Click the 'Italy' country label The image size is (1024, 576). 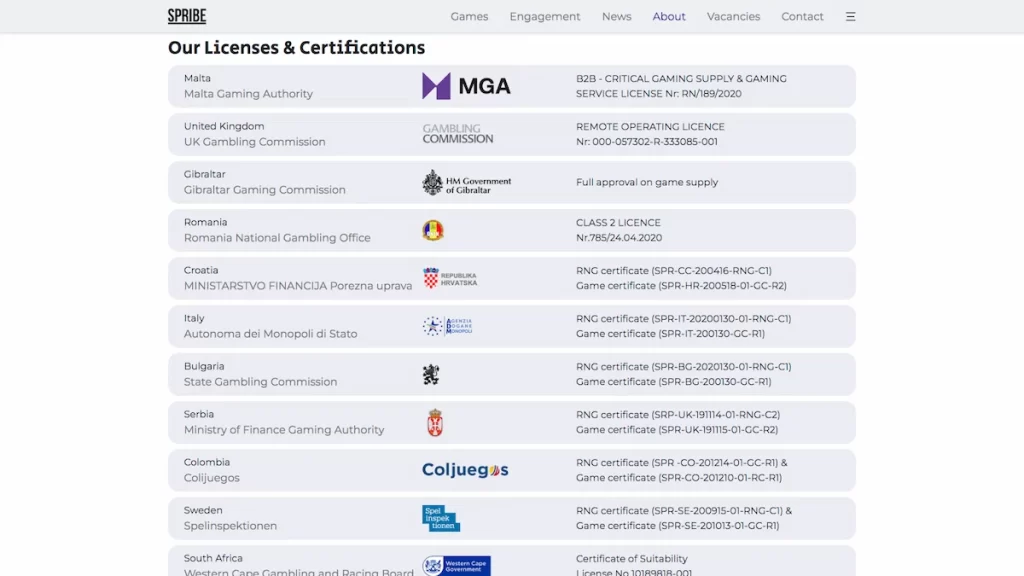194,318
